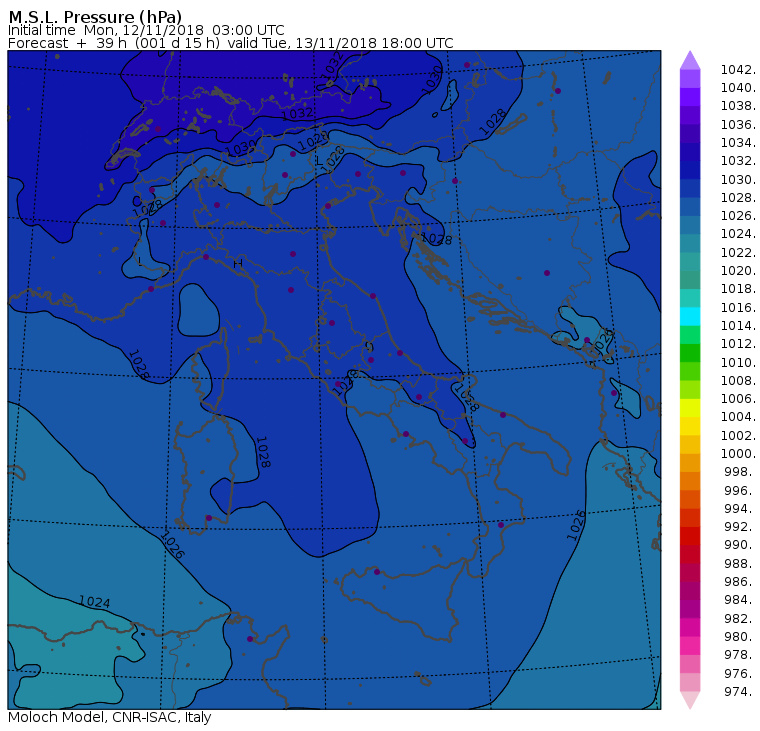Click the cyan legend swatch between 1016 and 1014
The image size is (760, 731).
pyautogui.click(x=690, y=317)
